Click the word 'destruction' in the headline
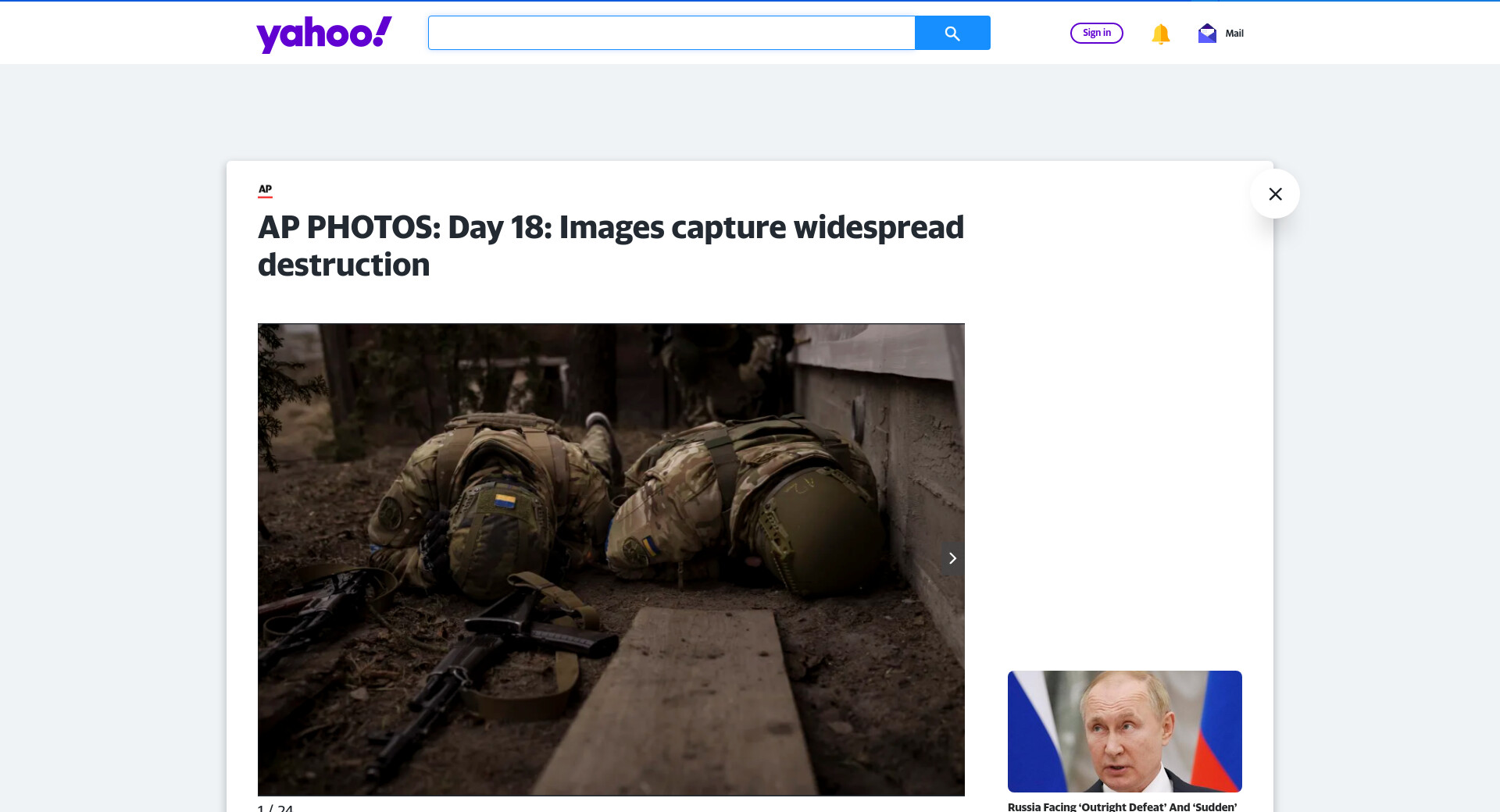Viewport: 1500px width, 812px height. click(x=344, y=265)
